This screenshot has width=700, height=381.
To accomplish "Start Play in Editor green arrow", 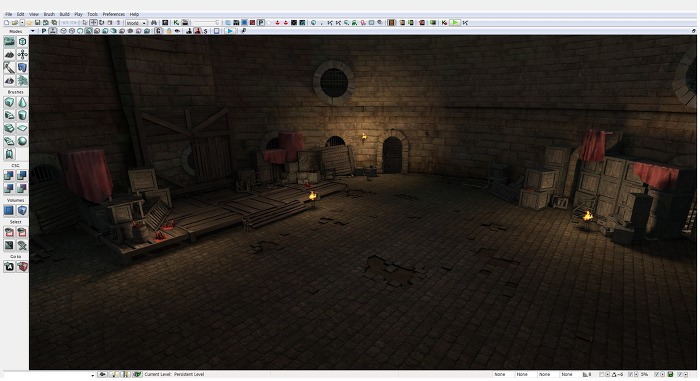I will [x=454, y=22].
